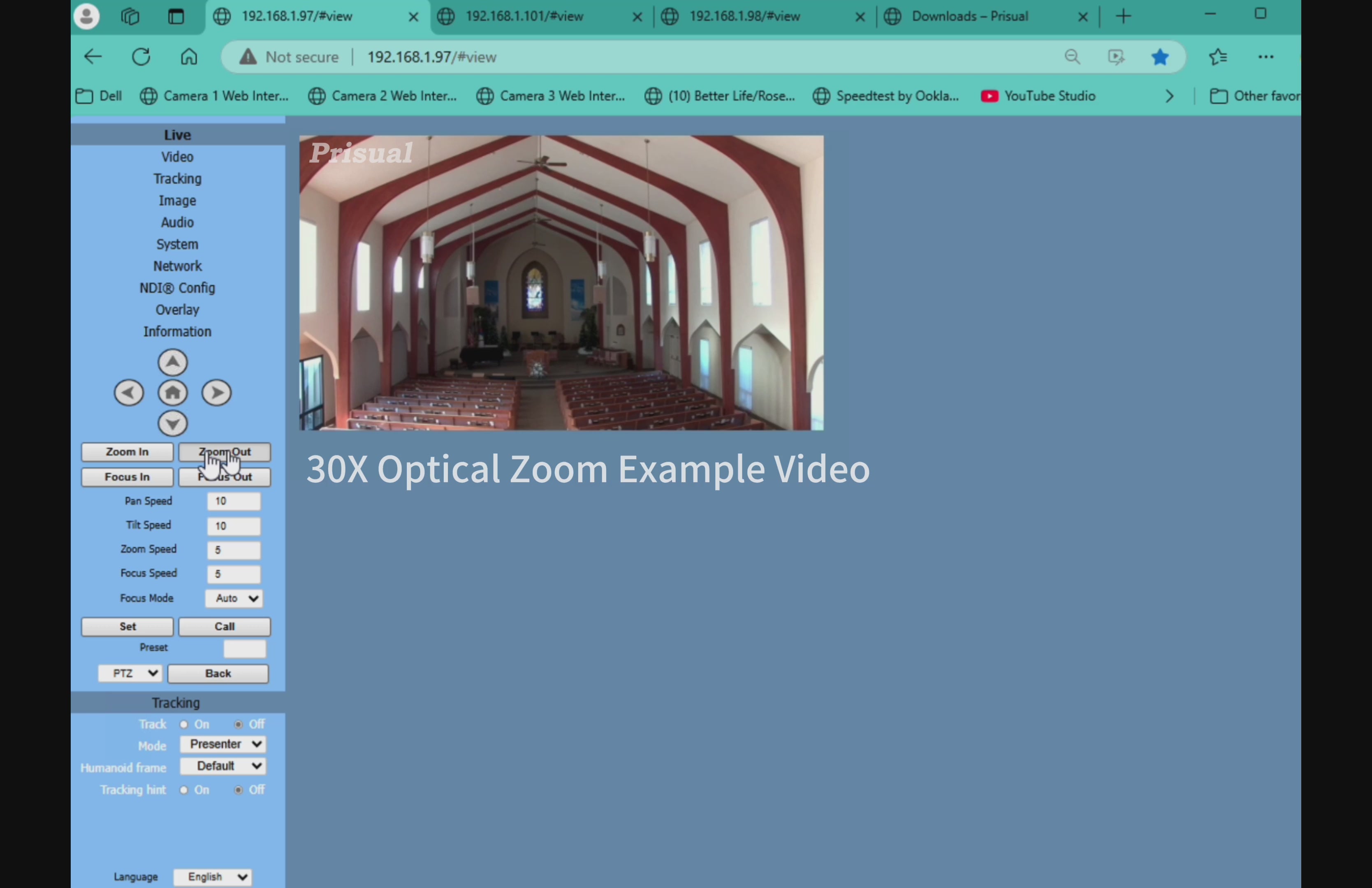Tilt camera down with the down arrow
Viewport: 1372px width, 888px height.
click(172, 423)
